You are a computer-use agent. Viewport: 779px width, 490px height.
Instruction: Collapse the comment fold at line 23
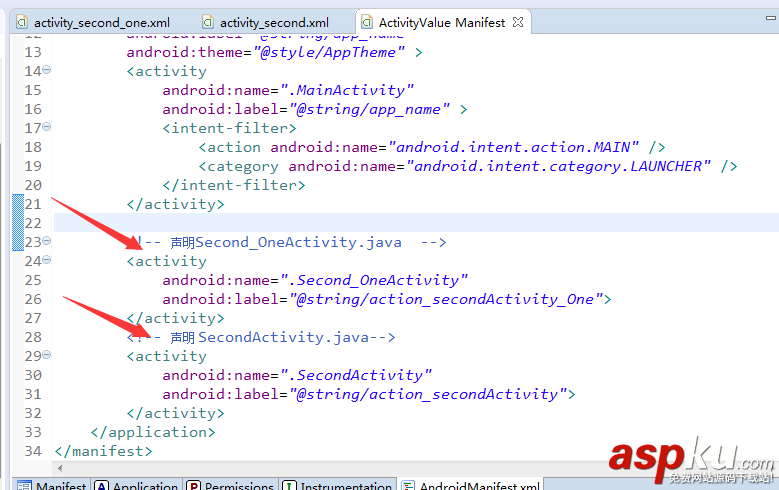point(47,241)
